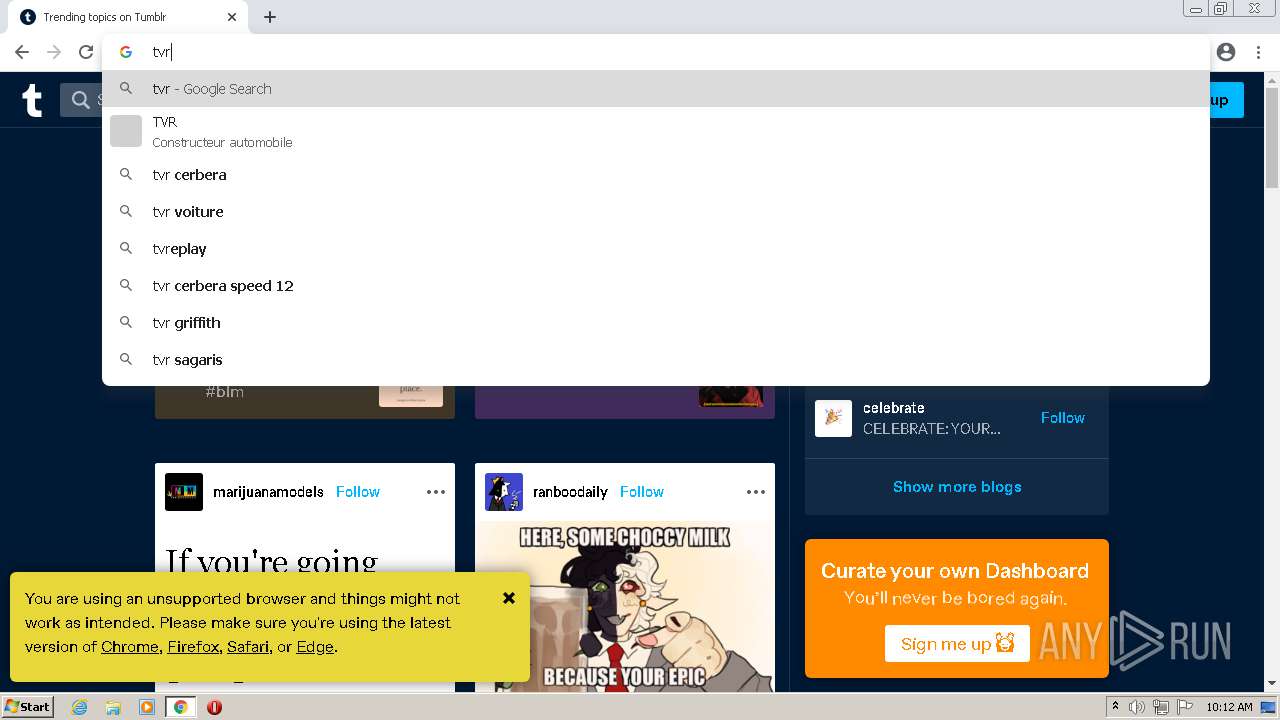Open the file explorer taskbar icon
The height and width of the screenshot is (720, 1280).
(113, 707)
